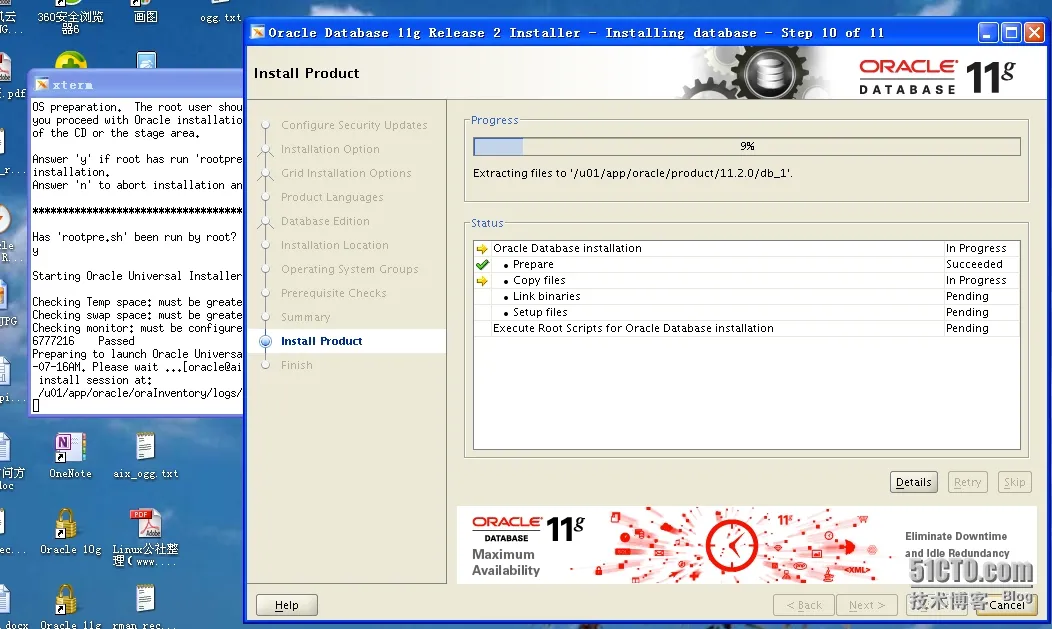
Task: Open Help for the installer
Action: coord(286,605)
